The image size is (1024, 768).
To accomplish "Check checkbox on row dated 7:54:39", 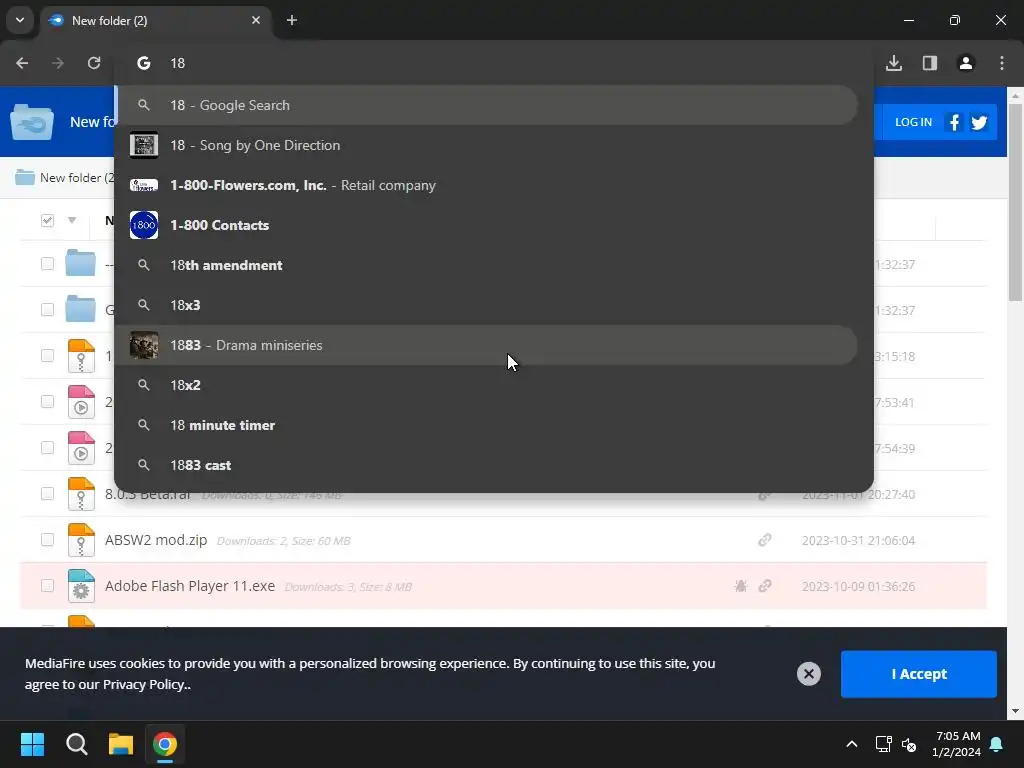I will [47, 447].
